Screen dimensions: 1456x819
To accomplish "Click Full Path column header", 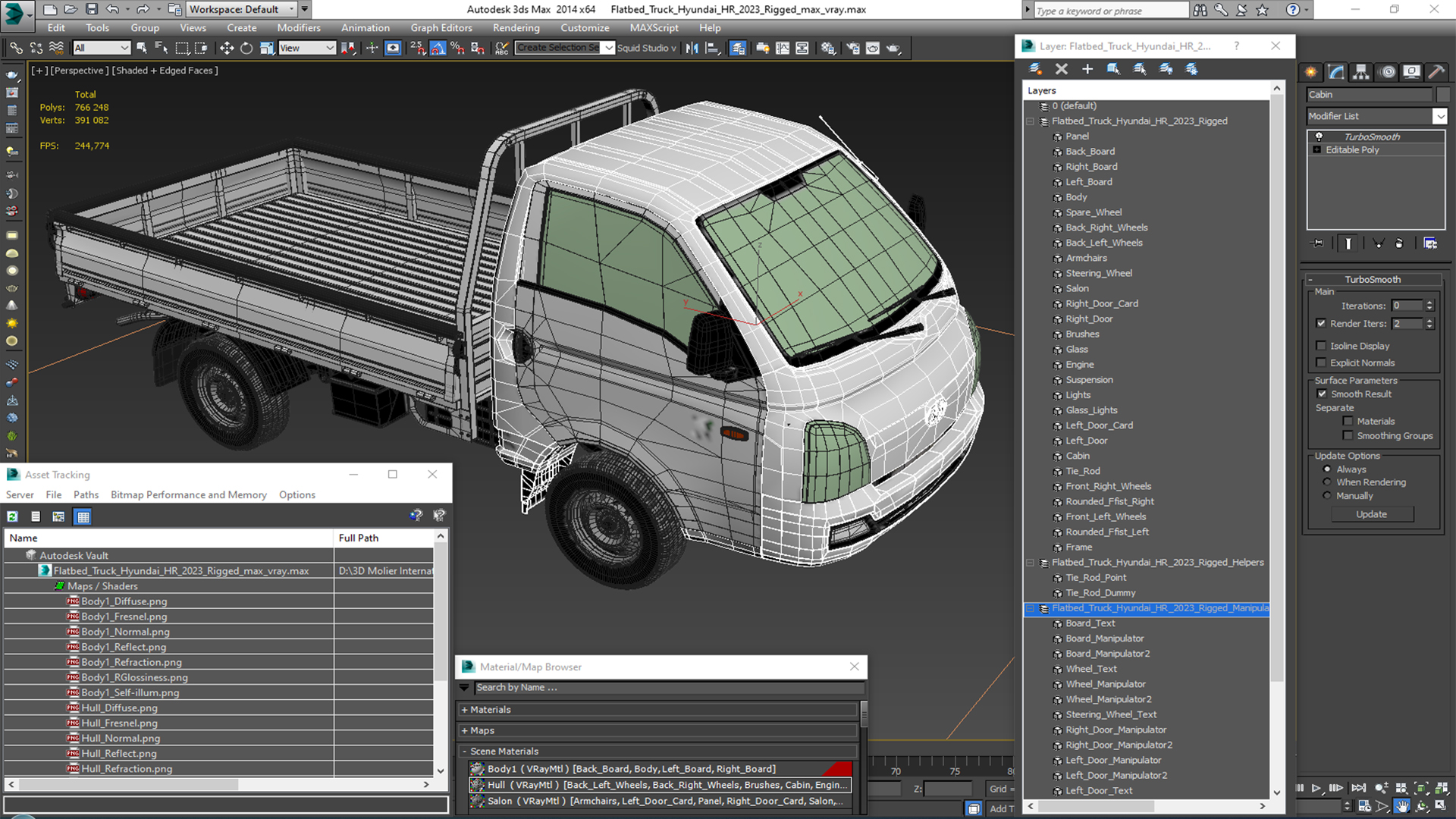I will pyautogui.click(x=384, y=538).
